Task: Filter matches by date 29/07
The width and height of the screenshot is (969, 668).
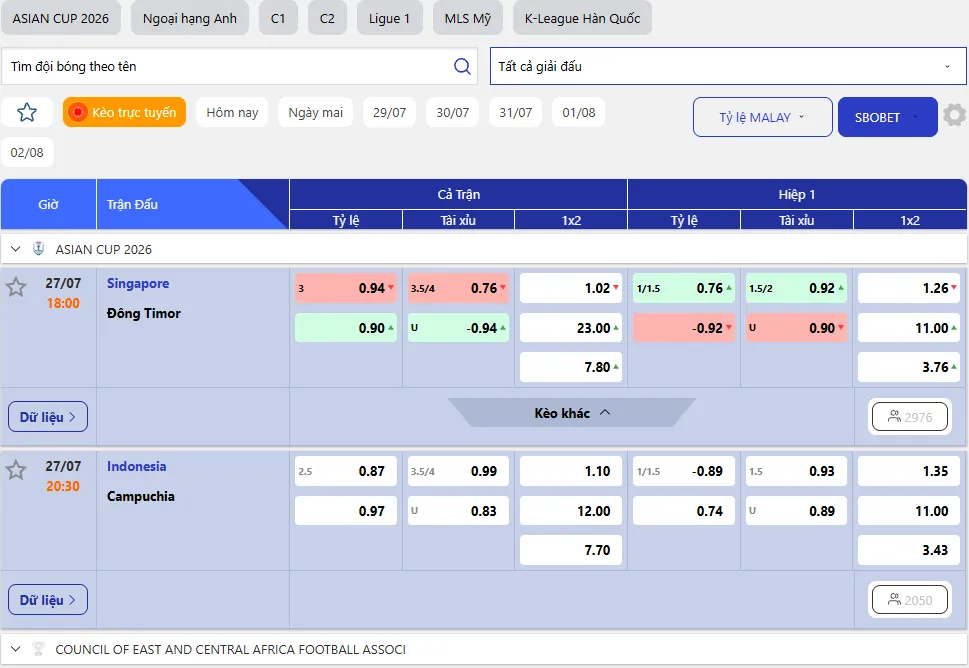Action: coord(389,112)
